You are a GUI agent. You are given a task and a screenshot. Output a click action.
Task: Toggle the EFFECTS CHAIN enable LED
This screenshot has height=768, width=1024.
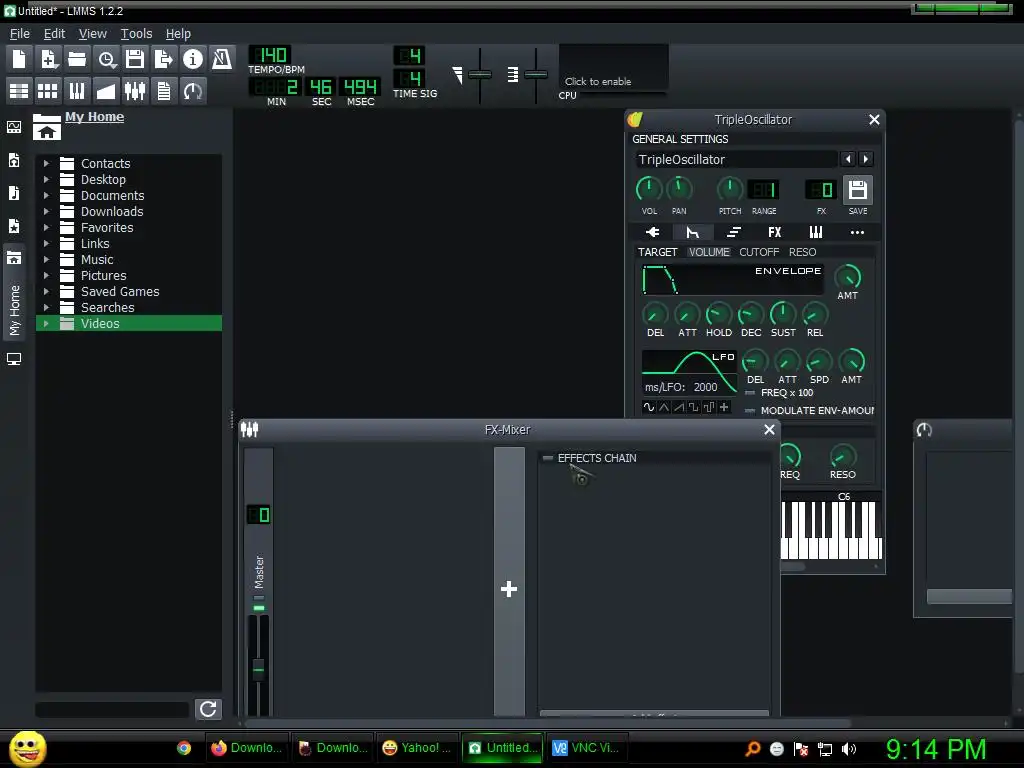(548, 458)
